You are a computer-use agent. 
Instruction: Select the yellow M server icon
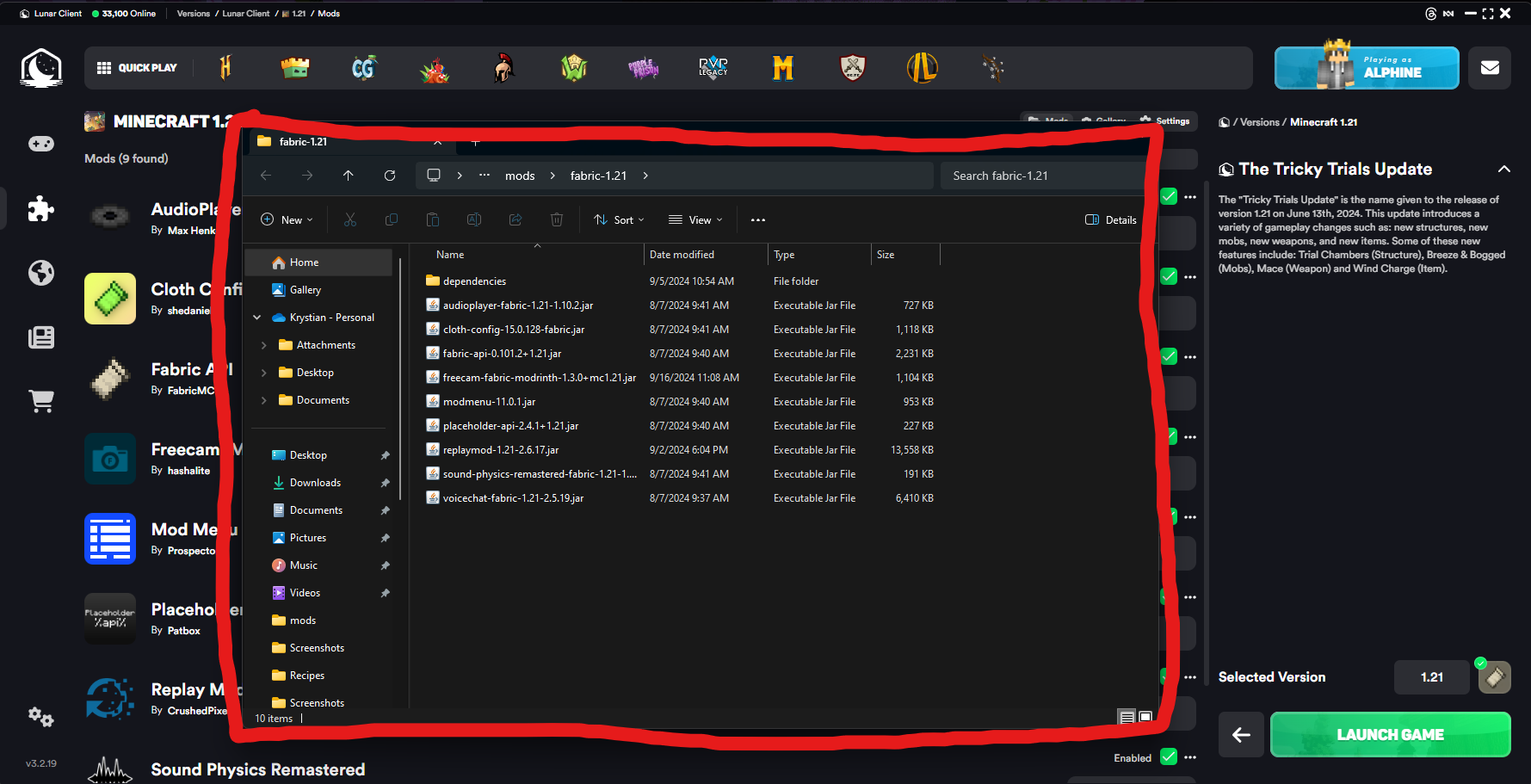coord(783,67)
